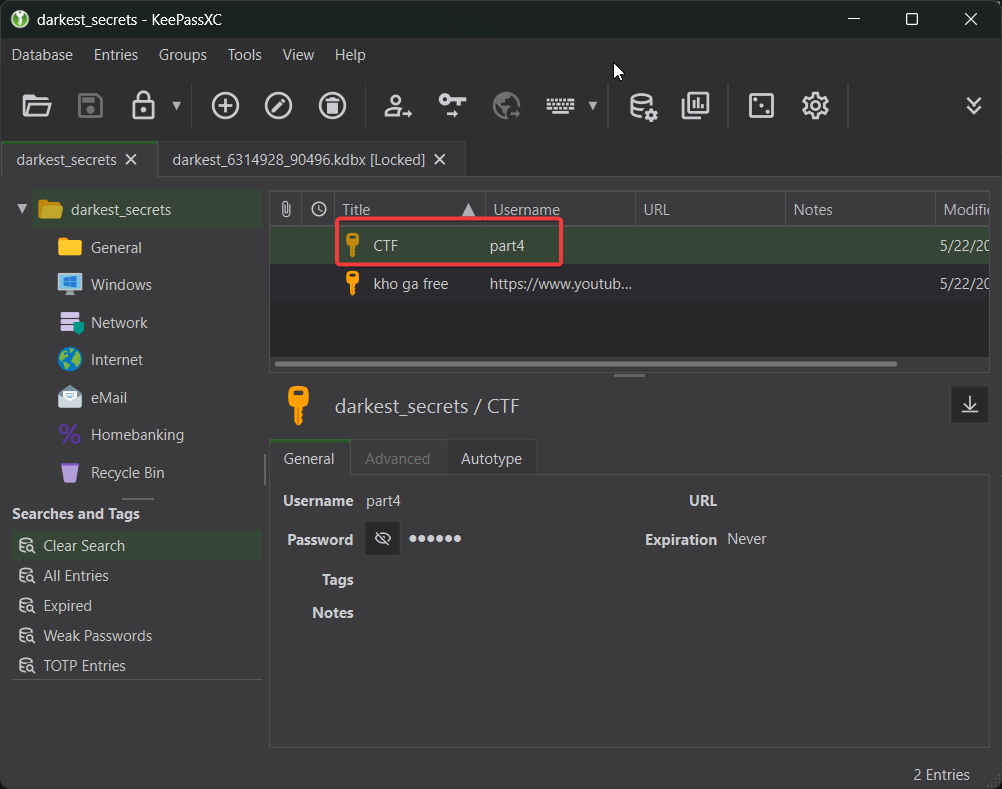Screen dimensions: 1002x789
Task: Click youtube URL username cell
Action: click(x=560, y=284)
